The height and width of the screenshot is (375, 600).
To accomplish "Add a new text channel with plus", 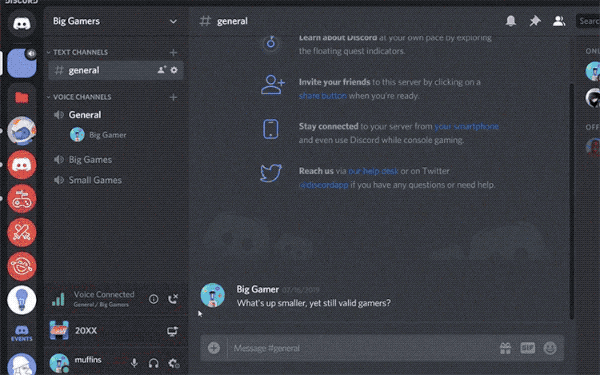I will click(x=173, y=52).
